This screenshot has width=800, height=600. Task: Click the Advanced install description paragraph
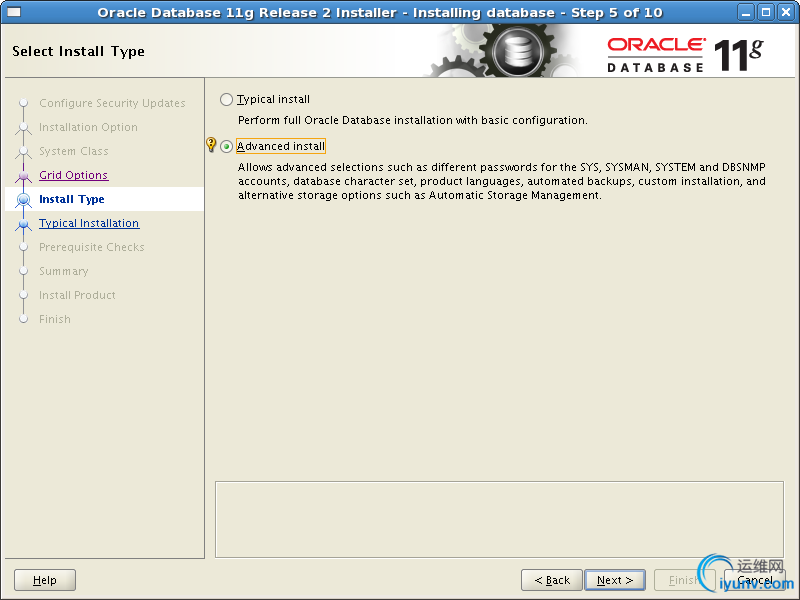pyautogui.click(x=502, y=181)
